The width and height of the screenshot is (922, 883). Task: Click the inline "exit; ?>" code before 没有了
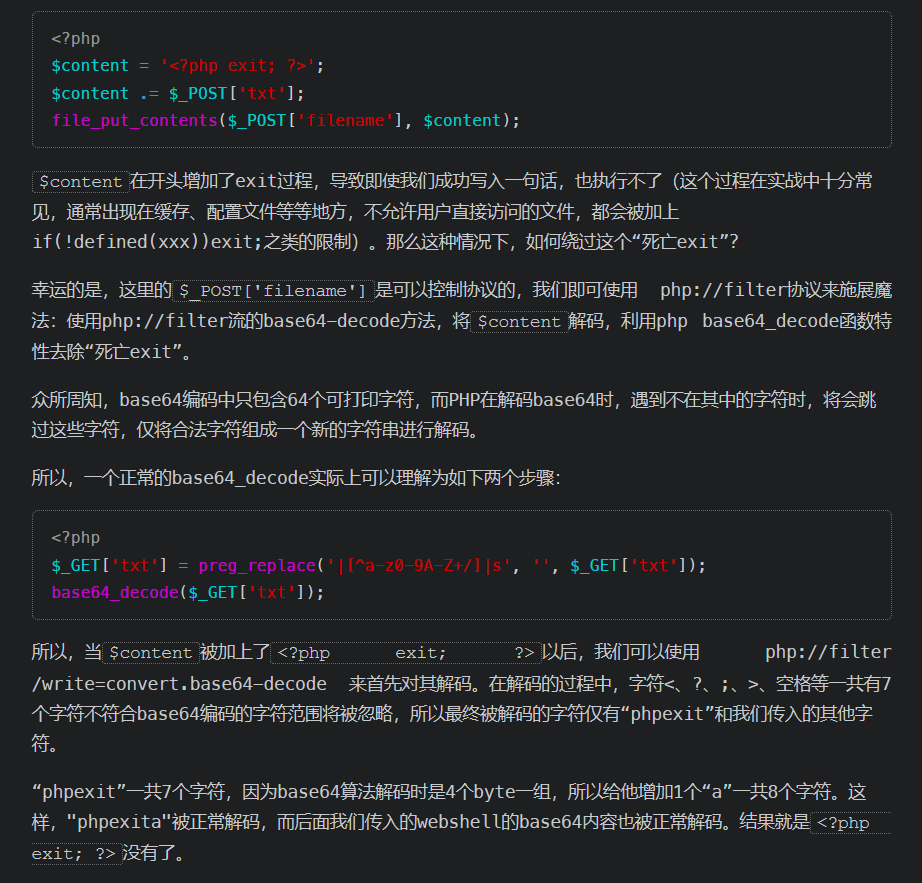(76, 854)
